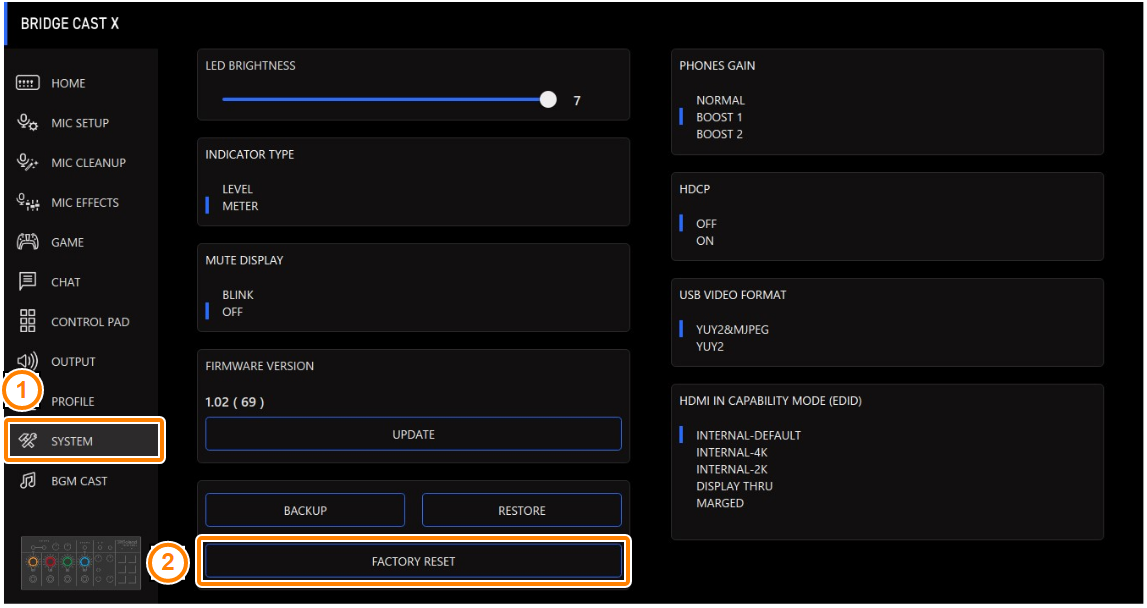
Task: Select INTERNAL-2K EDID mode
Action: tap(732, 469)
